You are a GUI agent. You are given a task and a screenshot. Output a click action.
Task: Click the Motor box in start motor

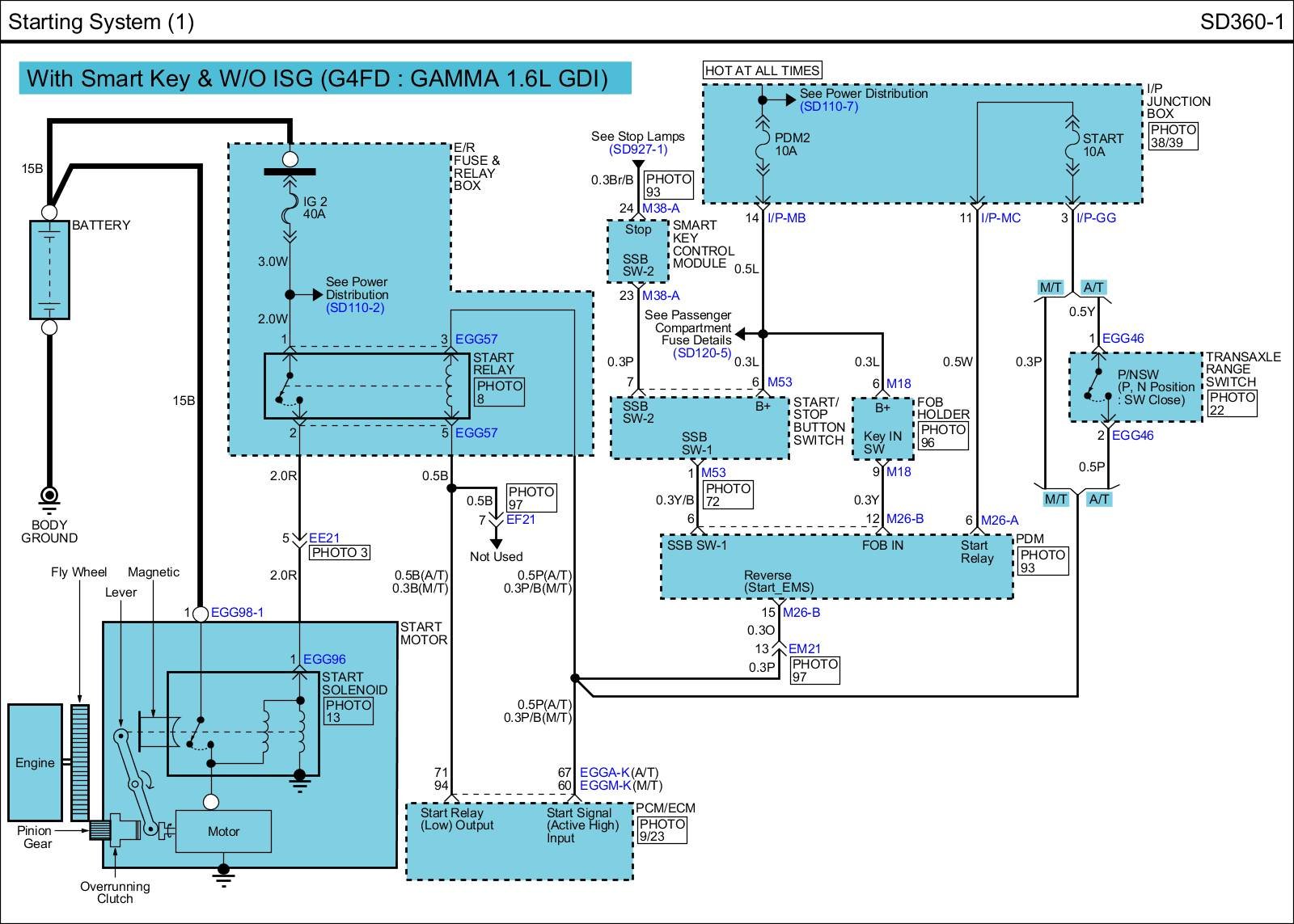pos(223,831)
